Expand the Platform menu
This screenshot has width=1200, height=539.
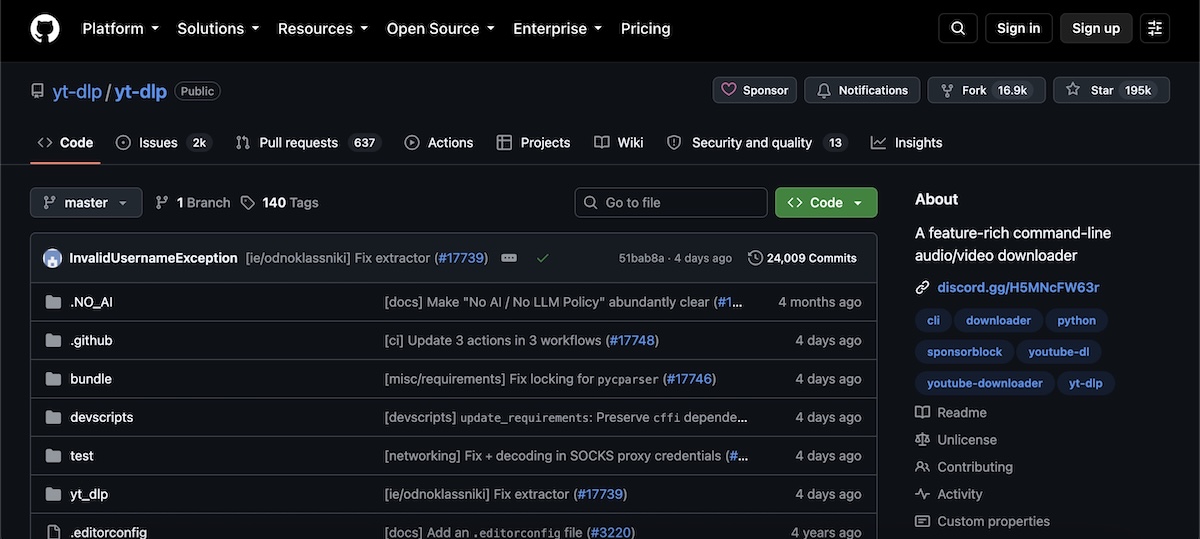(x=121, y=28)
